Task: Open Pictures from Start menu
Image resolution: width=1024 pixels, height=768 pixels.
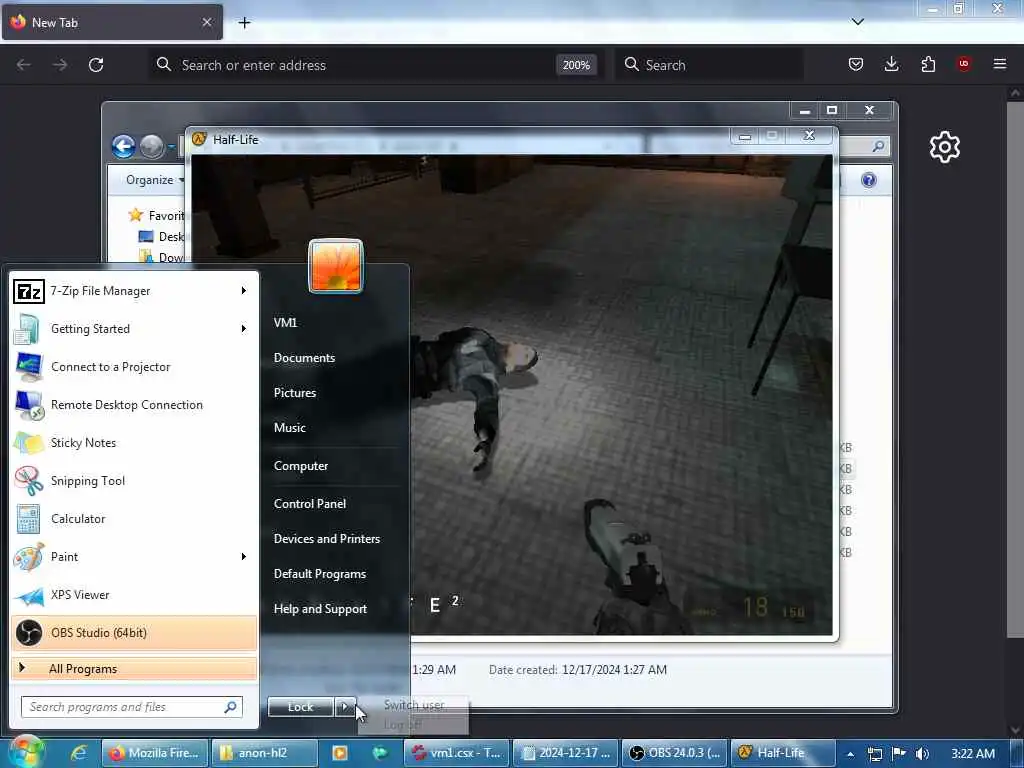Action: (x=295, y=392)
